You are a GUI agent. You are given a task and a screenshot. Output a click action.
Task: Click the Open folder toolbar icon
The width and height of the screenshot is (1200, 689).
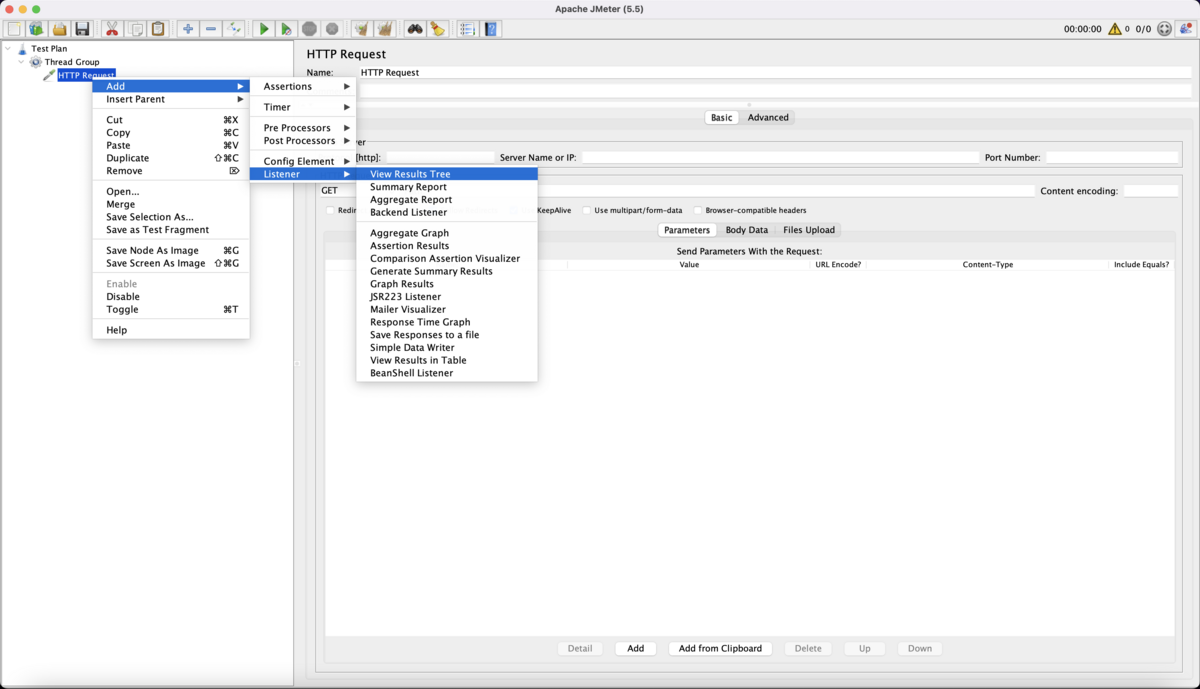60,29
